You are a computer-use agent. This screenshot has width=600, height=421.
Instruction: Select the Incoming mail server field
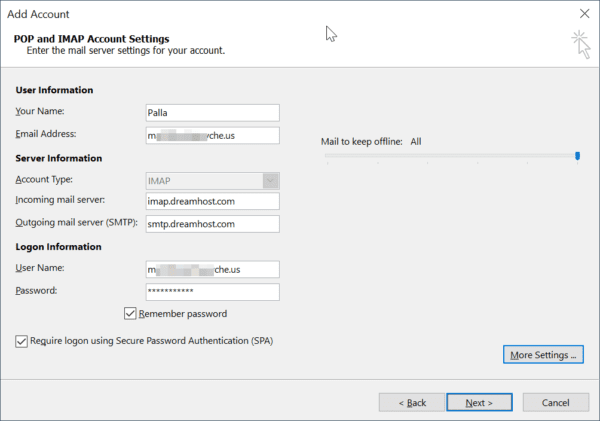212,201
